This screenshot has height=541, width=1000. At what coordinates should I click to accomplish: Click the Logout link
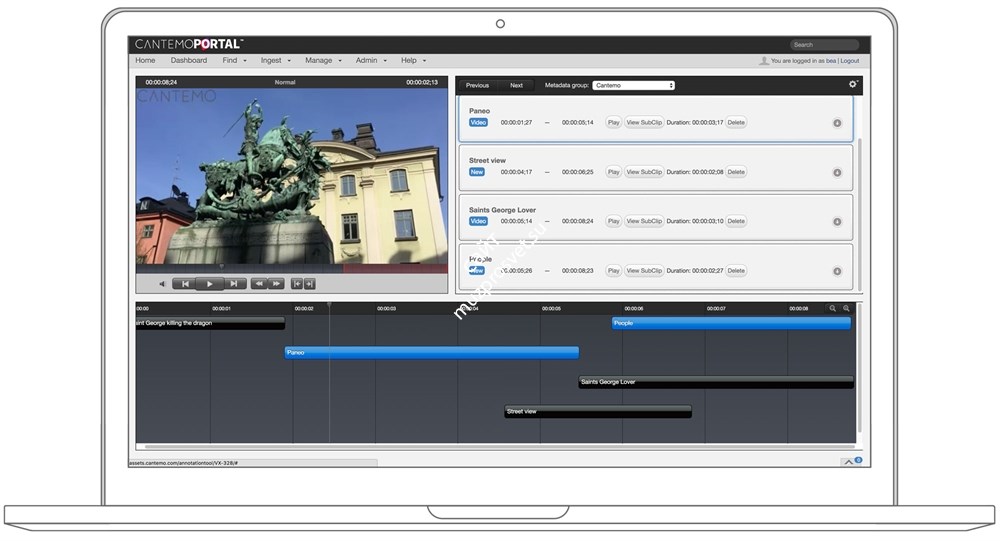[849, 61]
